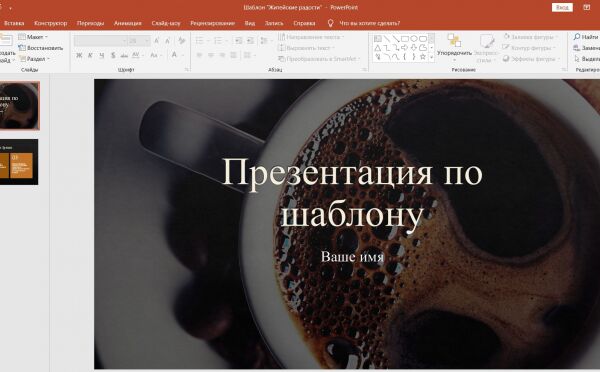Expand Направление текста dropdown
The image size is (600, 372).
[311, 37]
